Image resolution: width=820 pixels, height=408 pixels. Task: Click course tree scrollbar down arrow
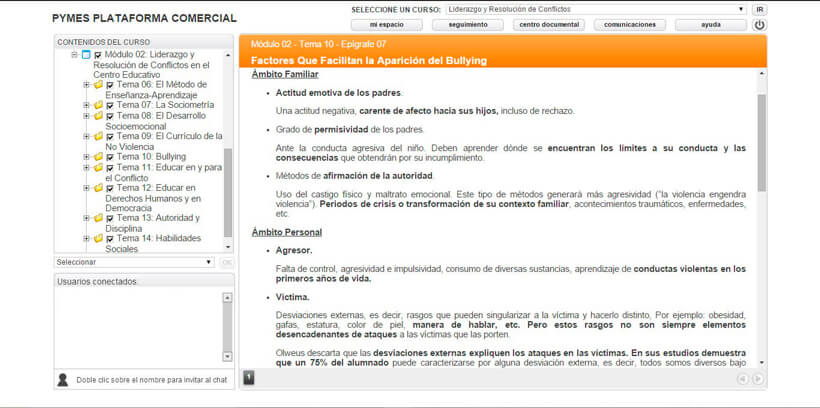[228, 247]
